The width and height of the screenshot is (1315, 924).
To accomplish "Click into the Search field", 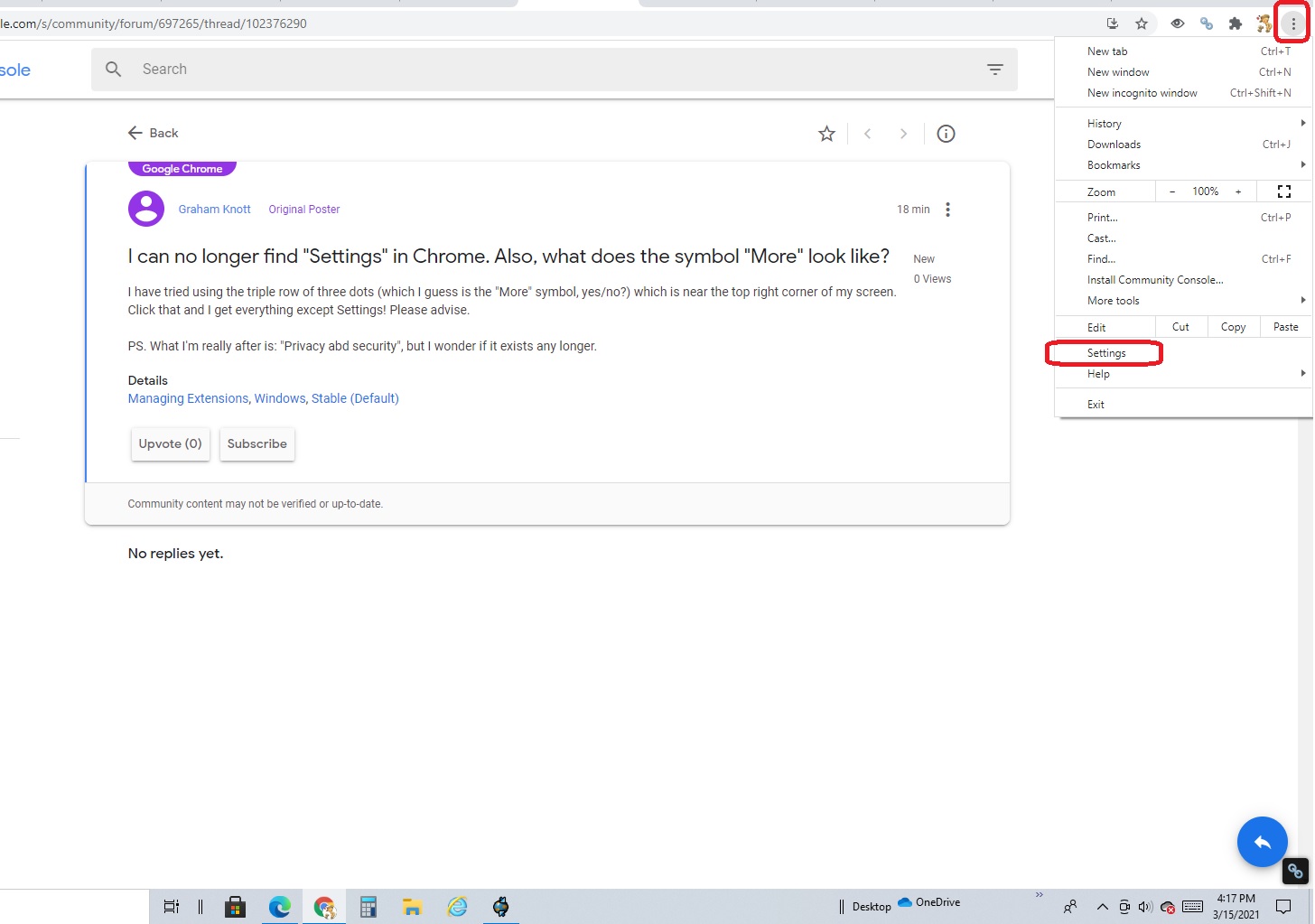I will [x=555, y=70].
